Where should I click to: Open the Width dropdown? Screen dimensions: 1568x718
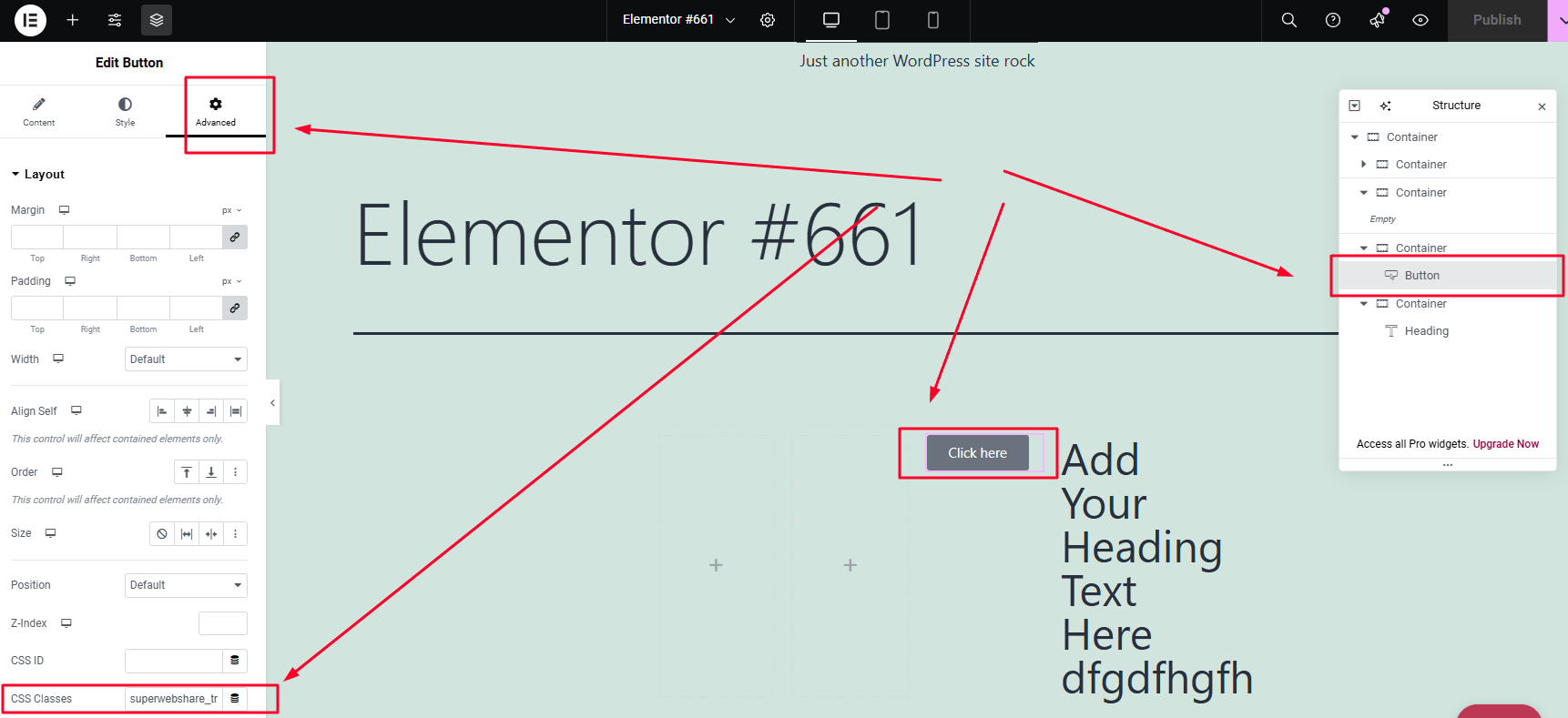(186, 359)
